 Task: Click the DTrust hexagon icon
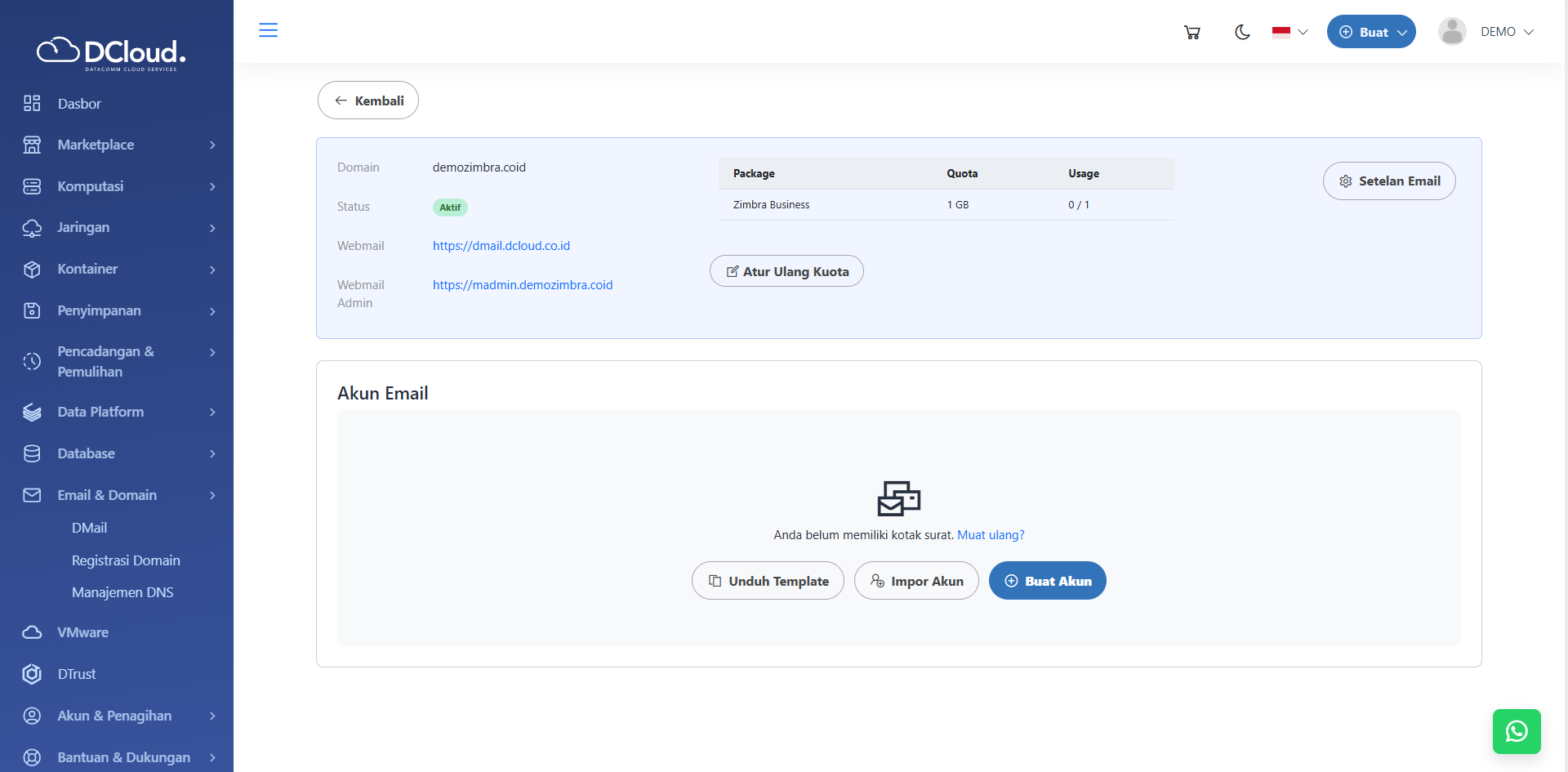[x=32, y=674]
